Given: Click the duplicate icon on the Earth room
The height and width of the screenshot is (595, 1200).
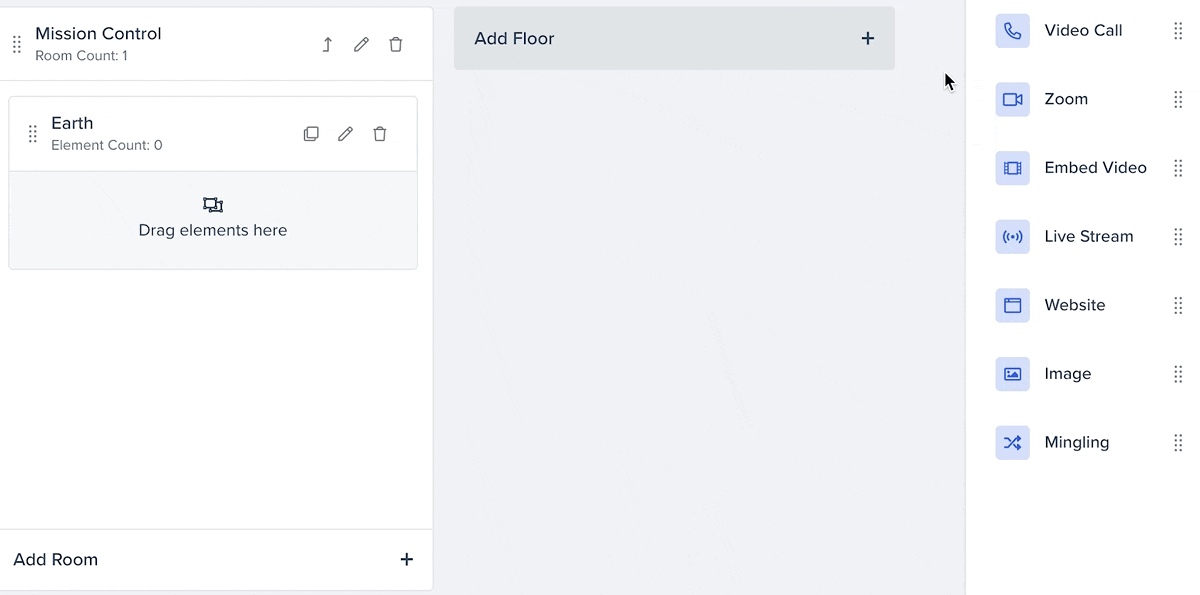Looking at the screenshot, I should (311, 133).
